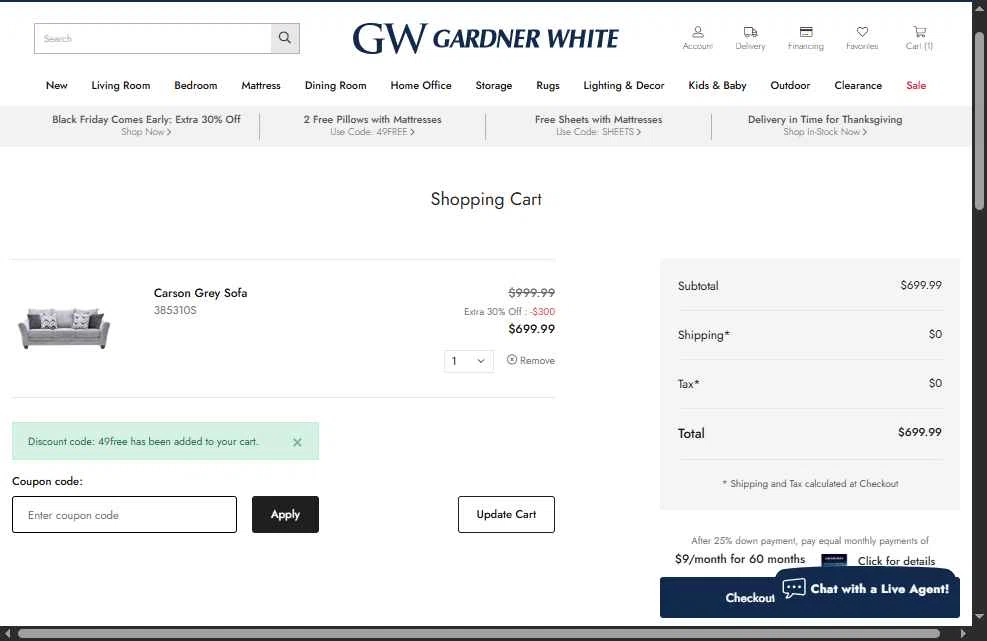The image size is (987, 641).
Task: Open the quantity dropdown for the sofa
Action: [469, 361]
